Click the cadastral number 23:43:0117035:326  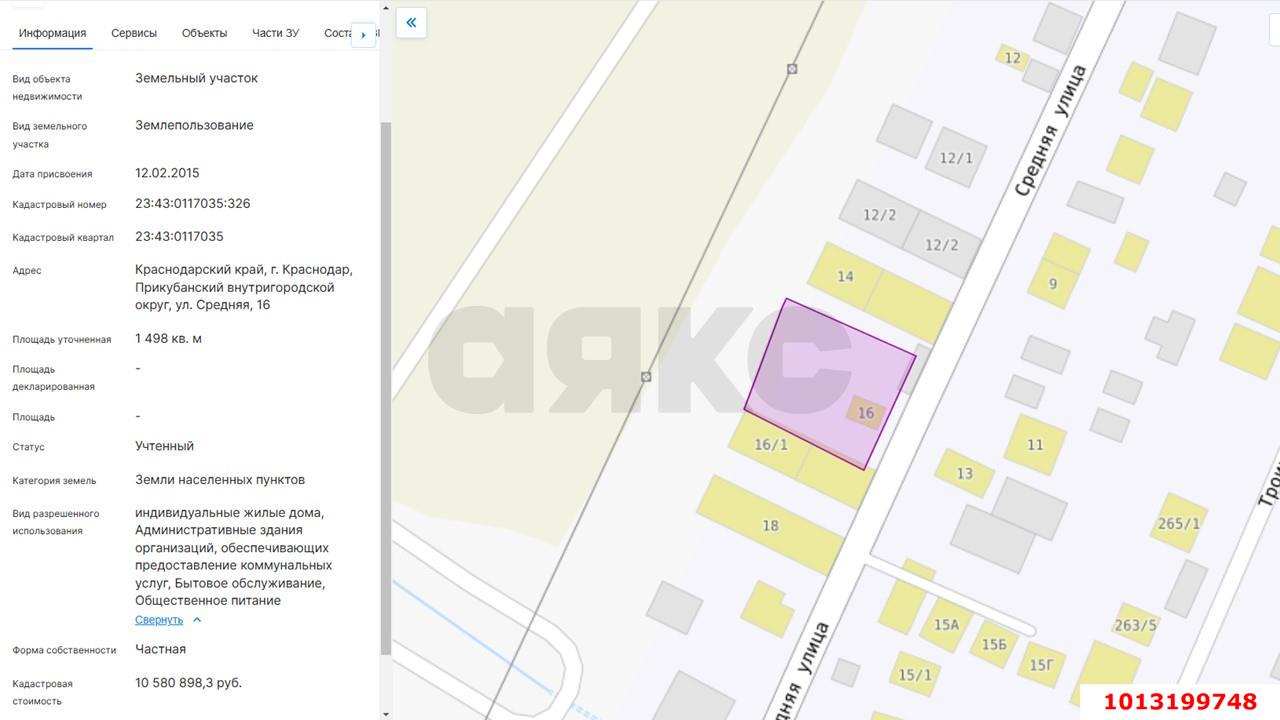point(193,204)
